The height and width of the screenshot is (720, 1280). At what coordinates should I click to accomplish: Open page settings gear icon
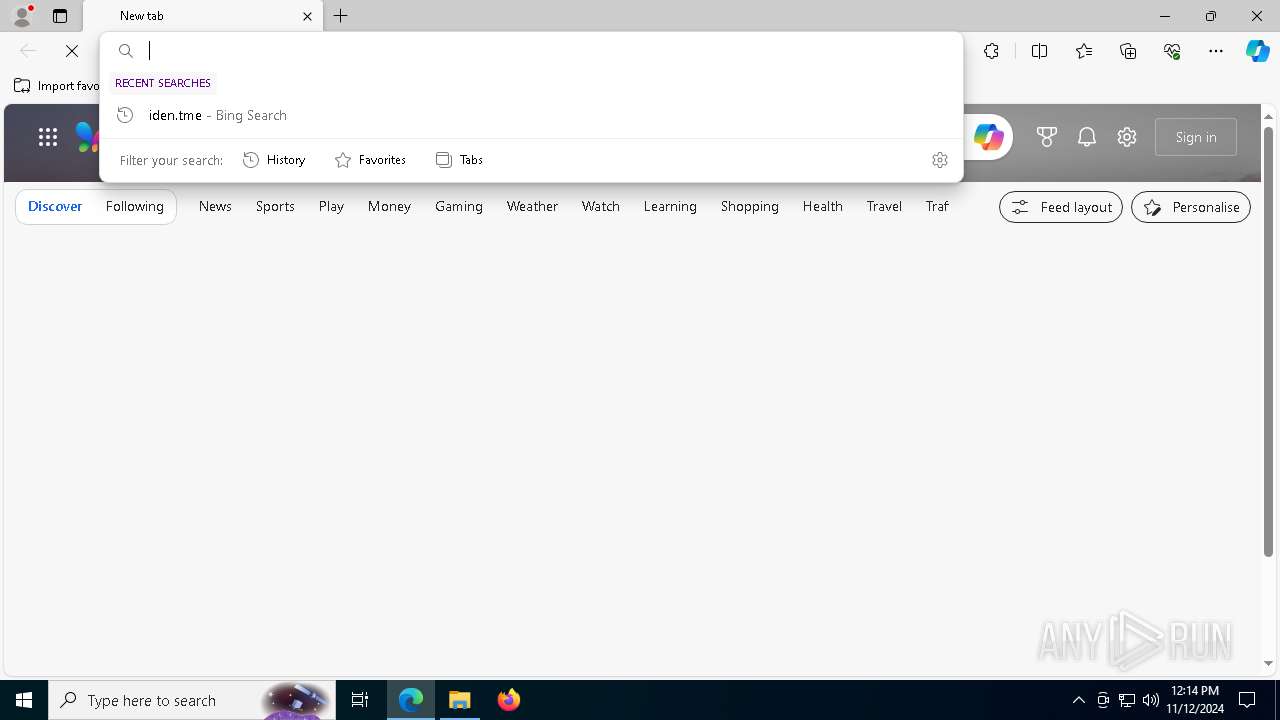click(1127, 137)
